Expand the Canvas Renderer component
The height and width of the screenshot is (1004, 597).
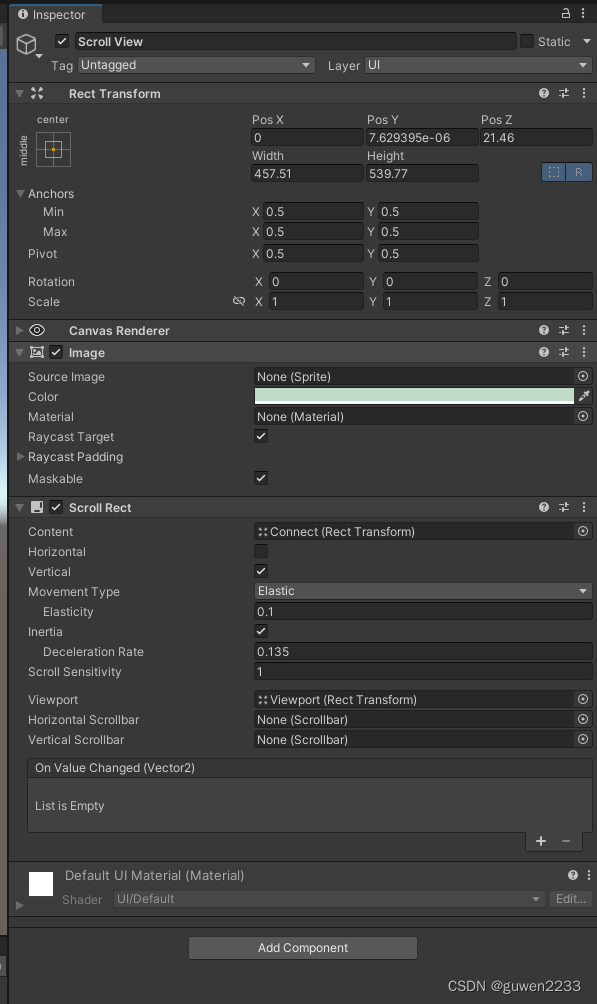click(19, 330)
